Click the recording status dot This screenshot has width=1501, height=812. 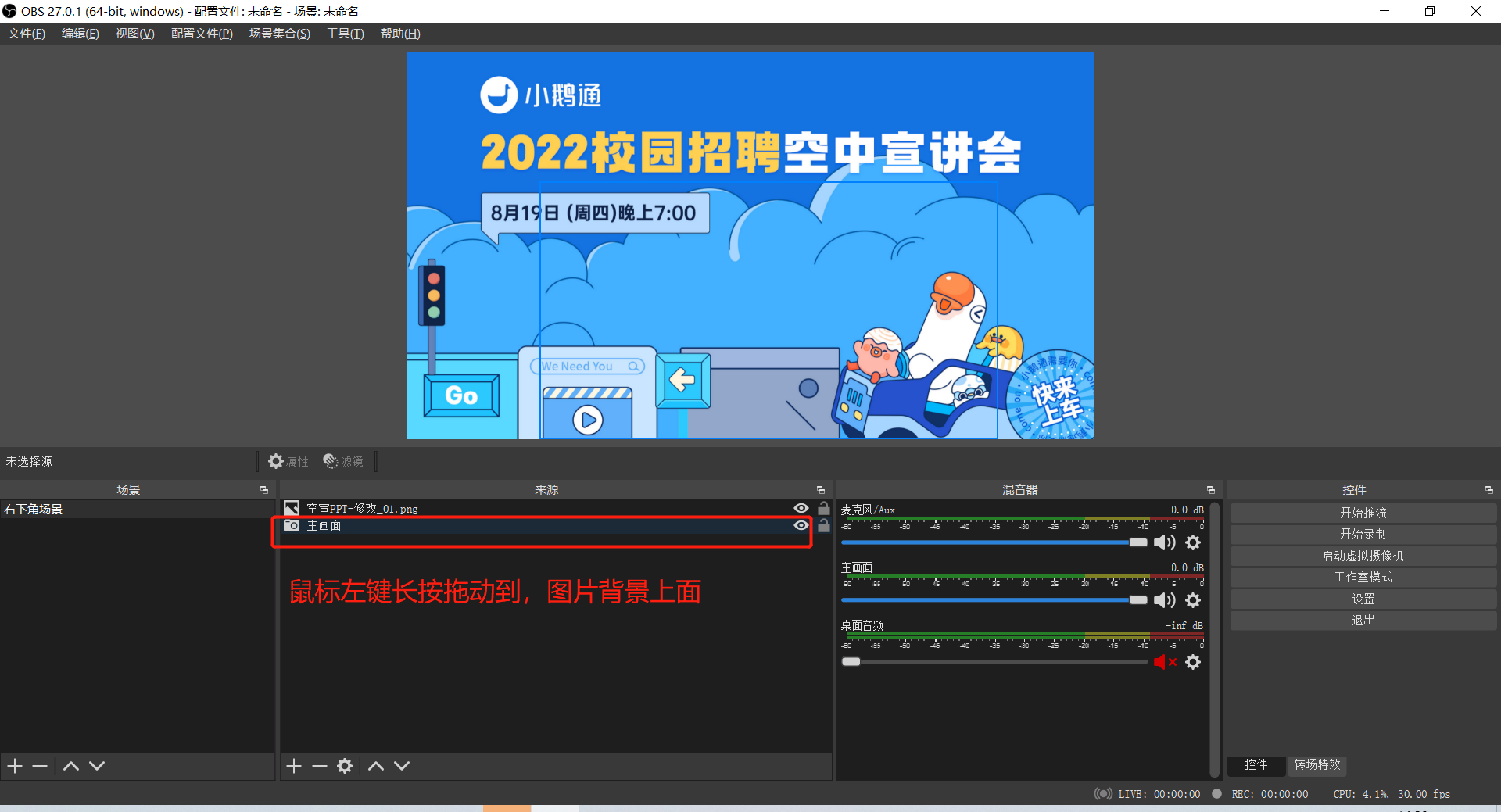(x=1216, y=794)
